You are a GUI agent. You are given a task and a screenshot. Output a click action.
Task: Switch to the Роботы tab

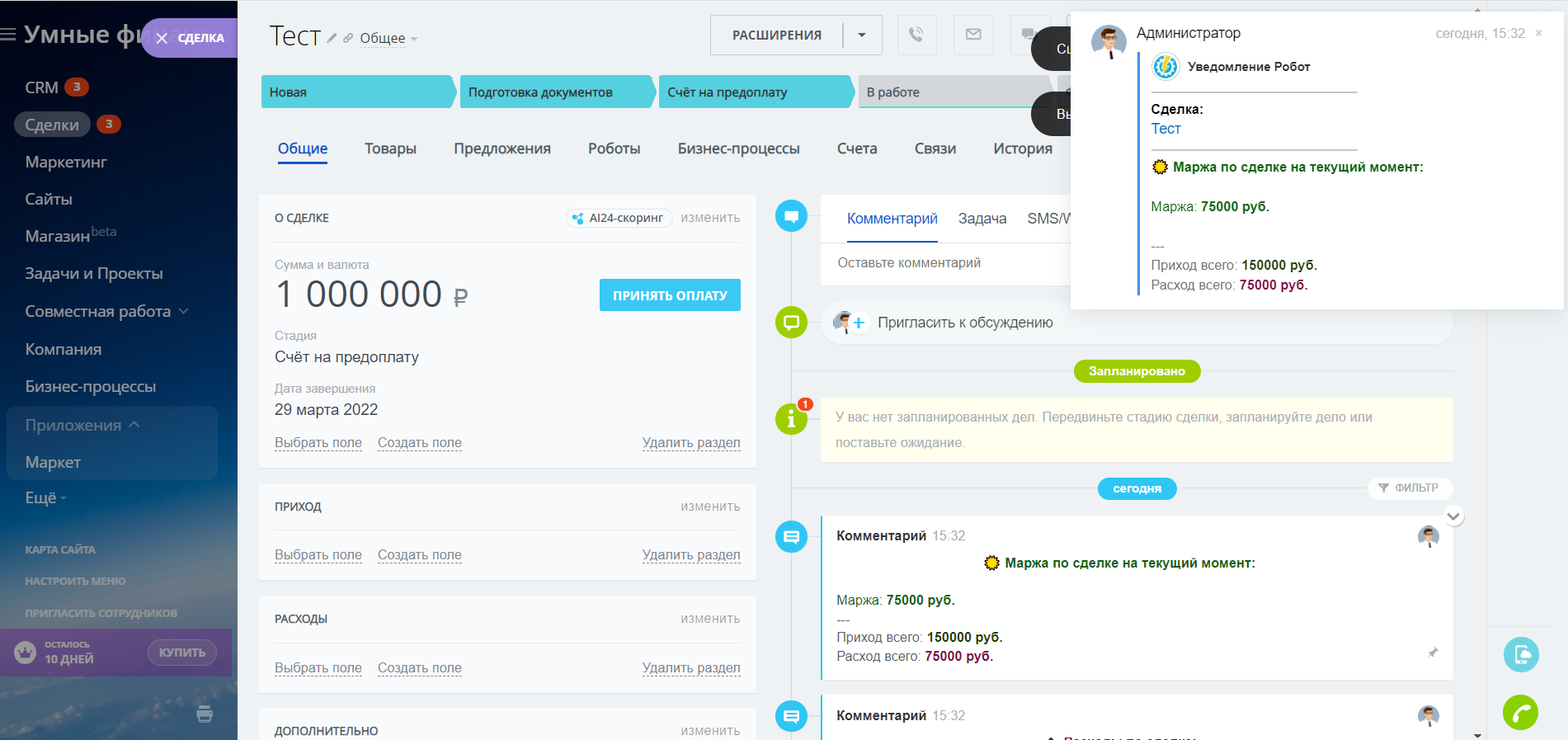pyautogui.click(x=614, y=148)
